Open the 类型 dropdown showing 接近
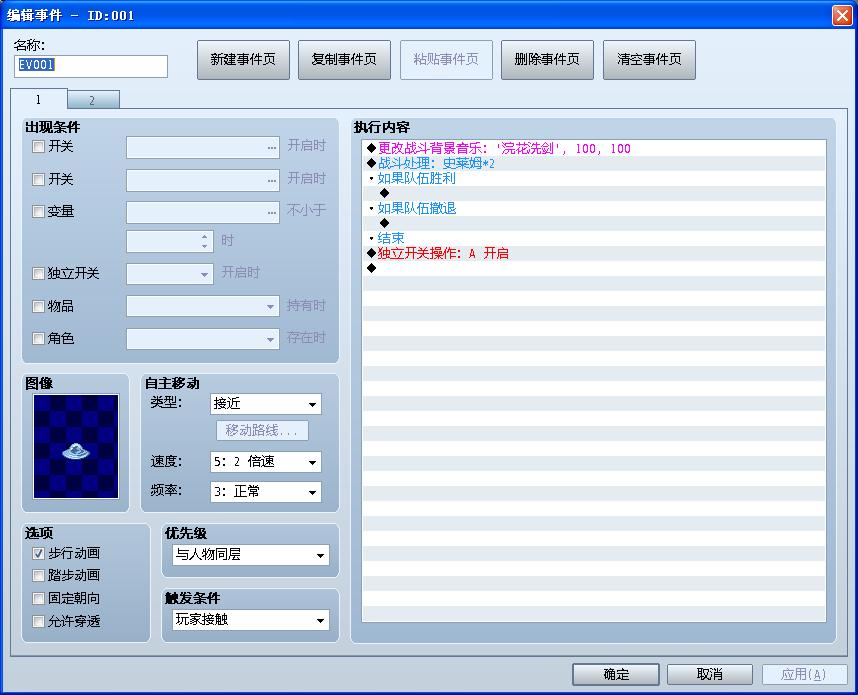858x695 pixels. tap(265, 404)
